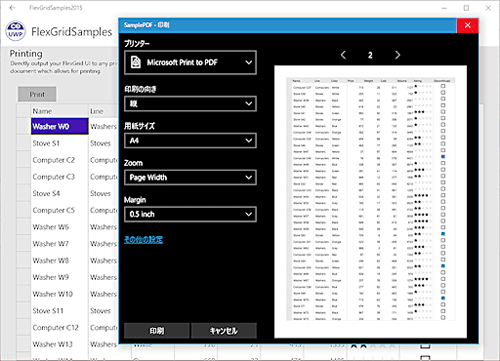Select the Washer W0 cell

(60, 126)
